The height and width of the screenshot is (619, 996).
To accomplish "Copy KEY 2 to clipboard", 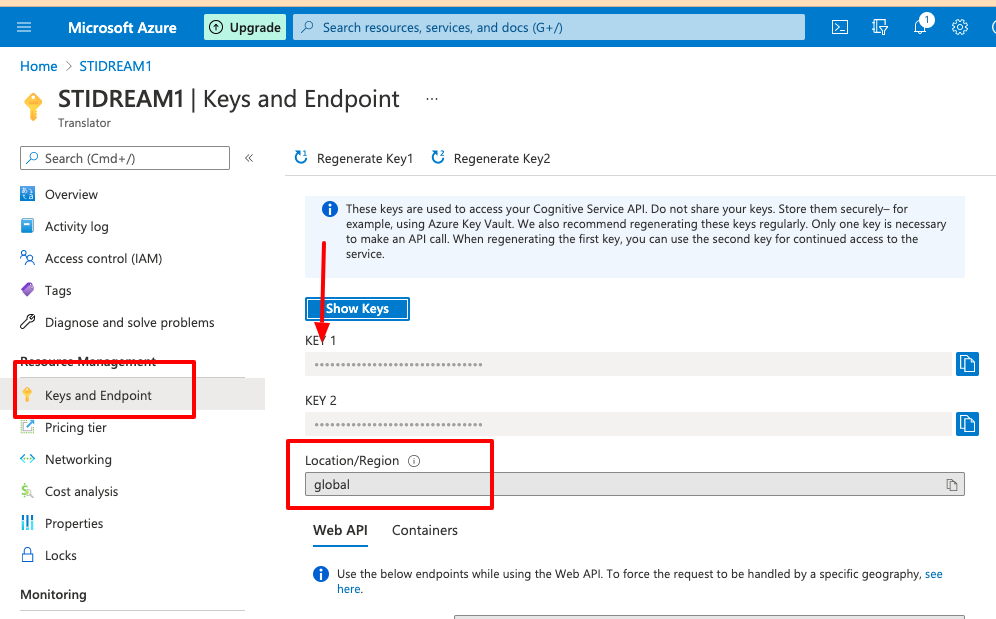I will pyautogui.click(x=967, y=424).
